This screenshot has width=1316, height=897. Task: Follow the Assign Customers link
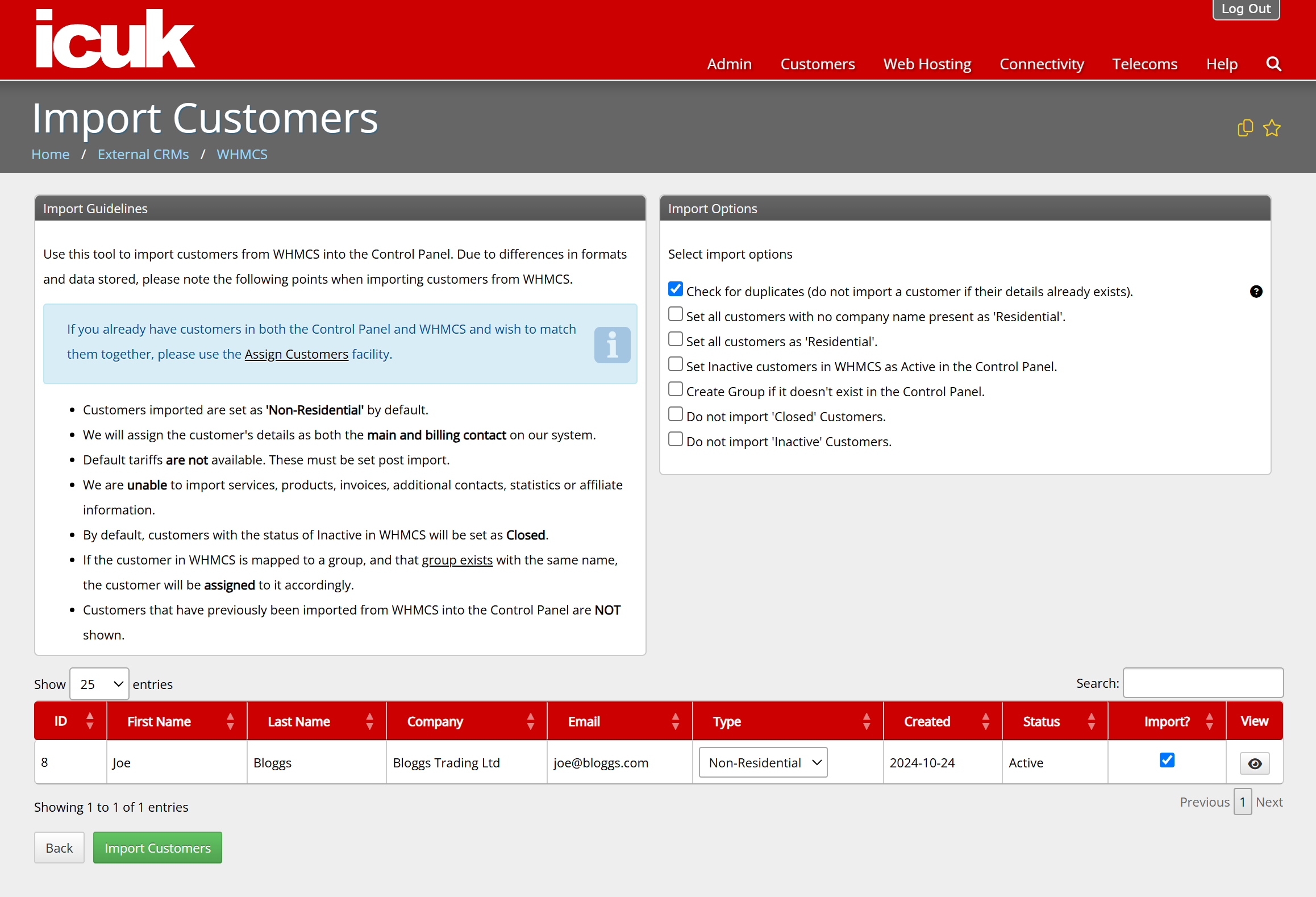pyautogui.click(x=297, y=354)
